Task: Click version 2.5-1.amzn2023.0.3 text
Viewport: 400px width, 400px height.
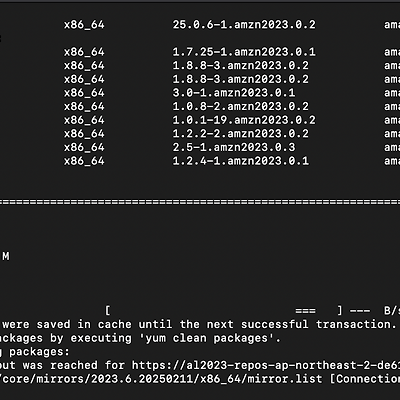Action: [234, 147]
